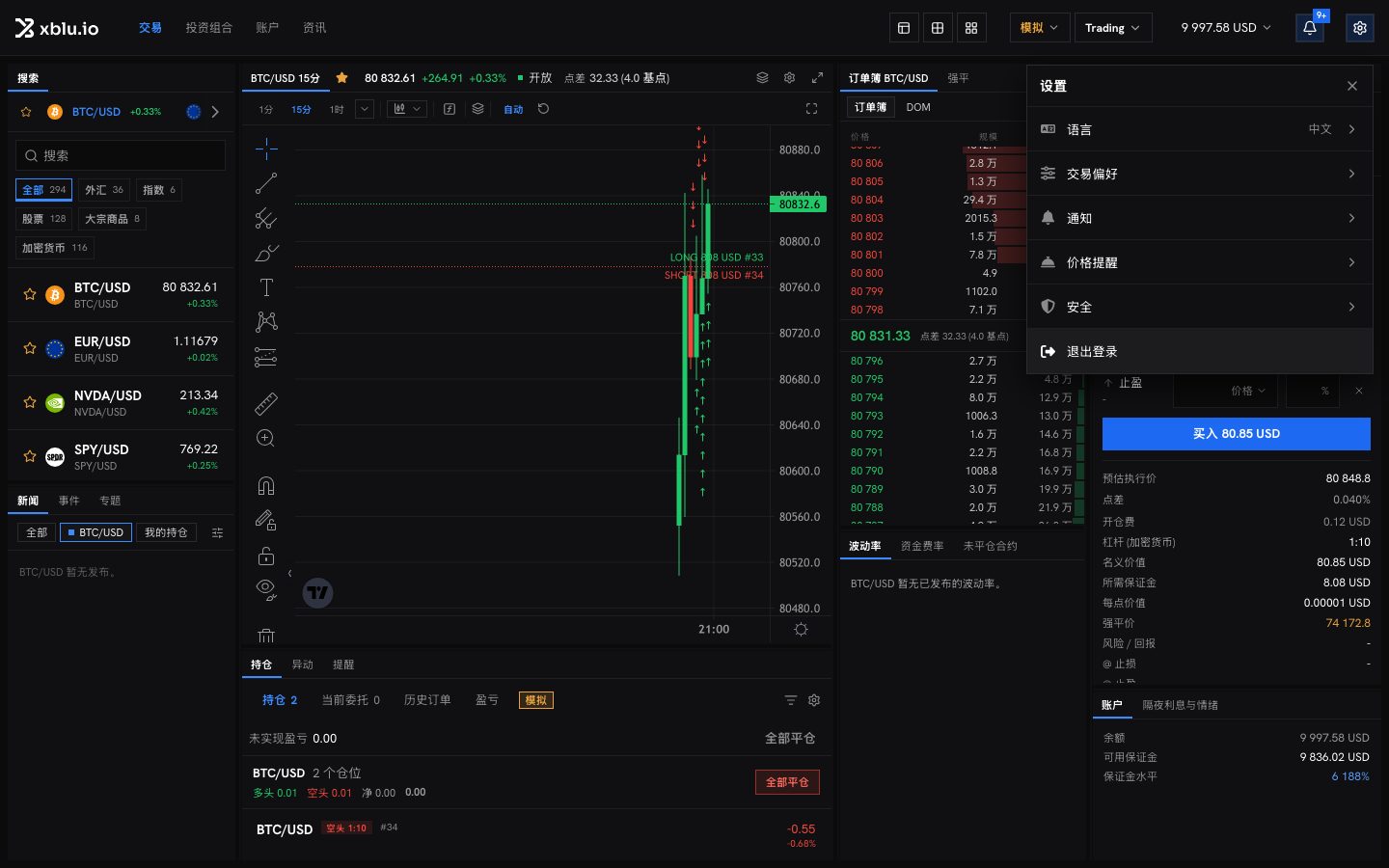The width and height of the screenshot is (1389, 868).
Task: Open chart settings gear beside the layers icon
Action: pos(789,77)
